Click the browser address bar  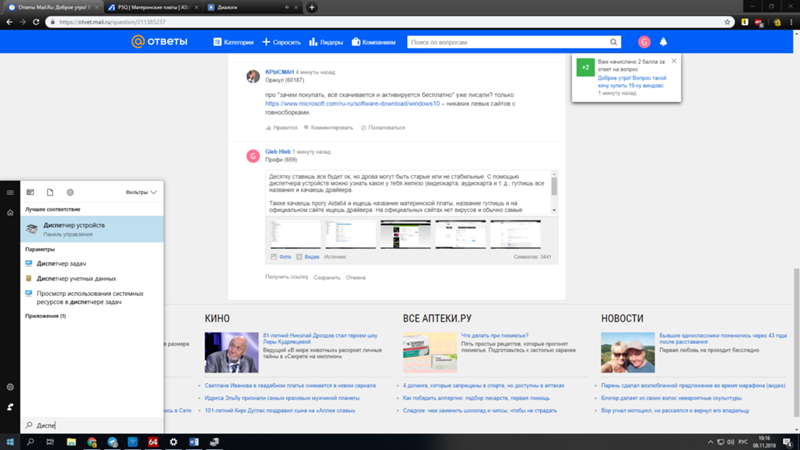click(x=388, y=22)
